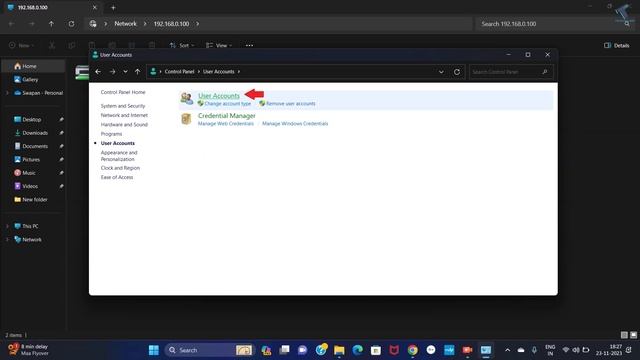Image resolution: width=640 pixels, height=360 pixels.
Task: Open Programs category
Action: (x=111, y=134)
